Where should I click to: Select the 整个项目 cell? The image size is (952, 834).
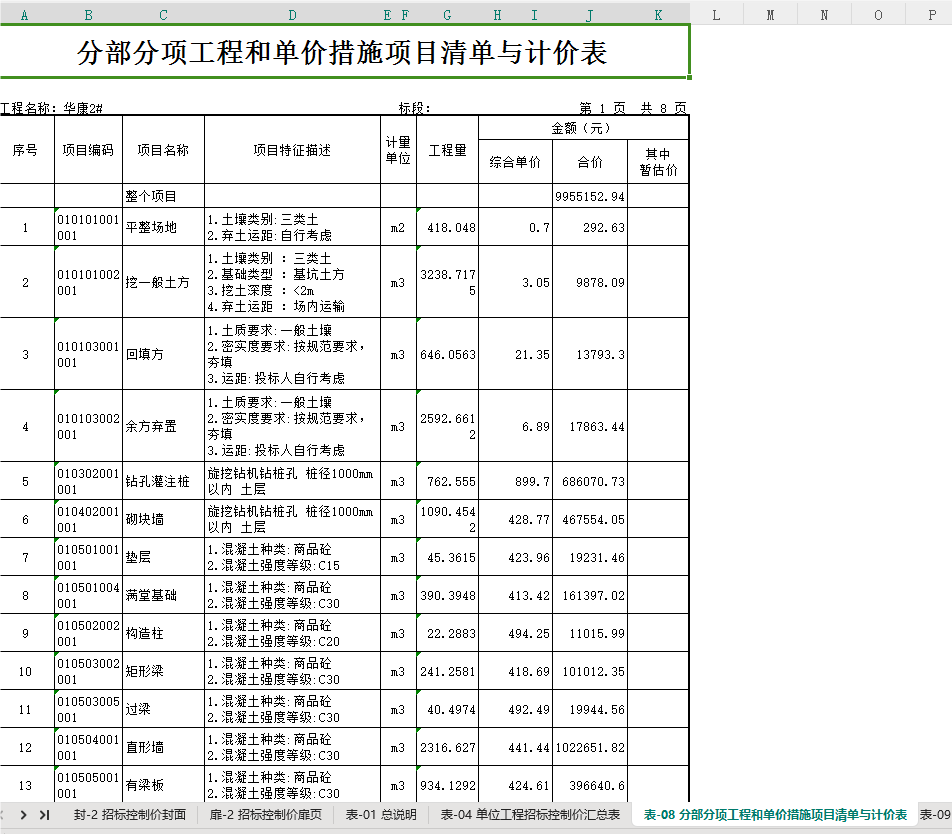coord(163,196)
